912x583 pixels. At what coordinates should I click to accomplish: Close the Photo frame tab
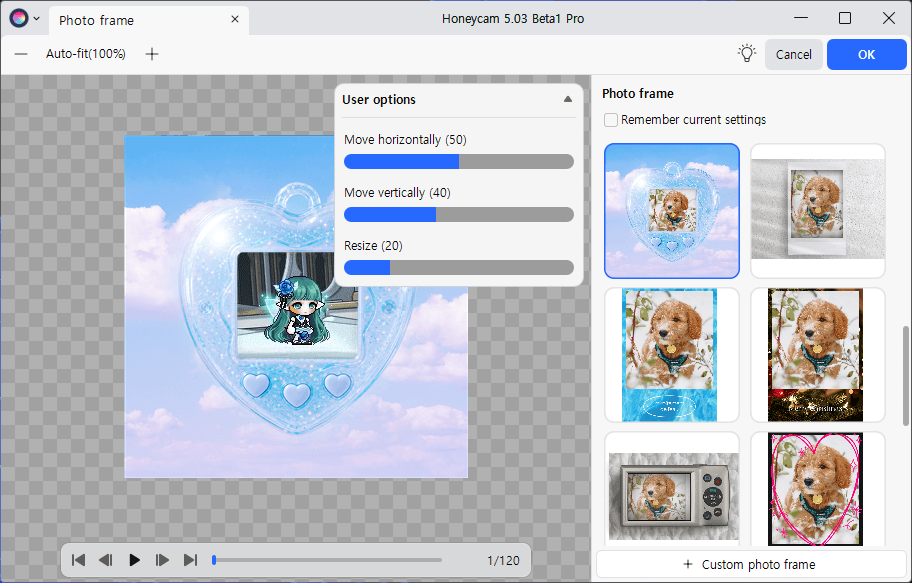235,19
